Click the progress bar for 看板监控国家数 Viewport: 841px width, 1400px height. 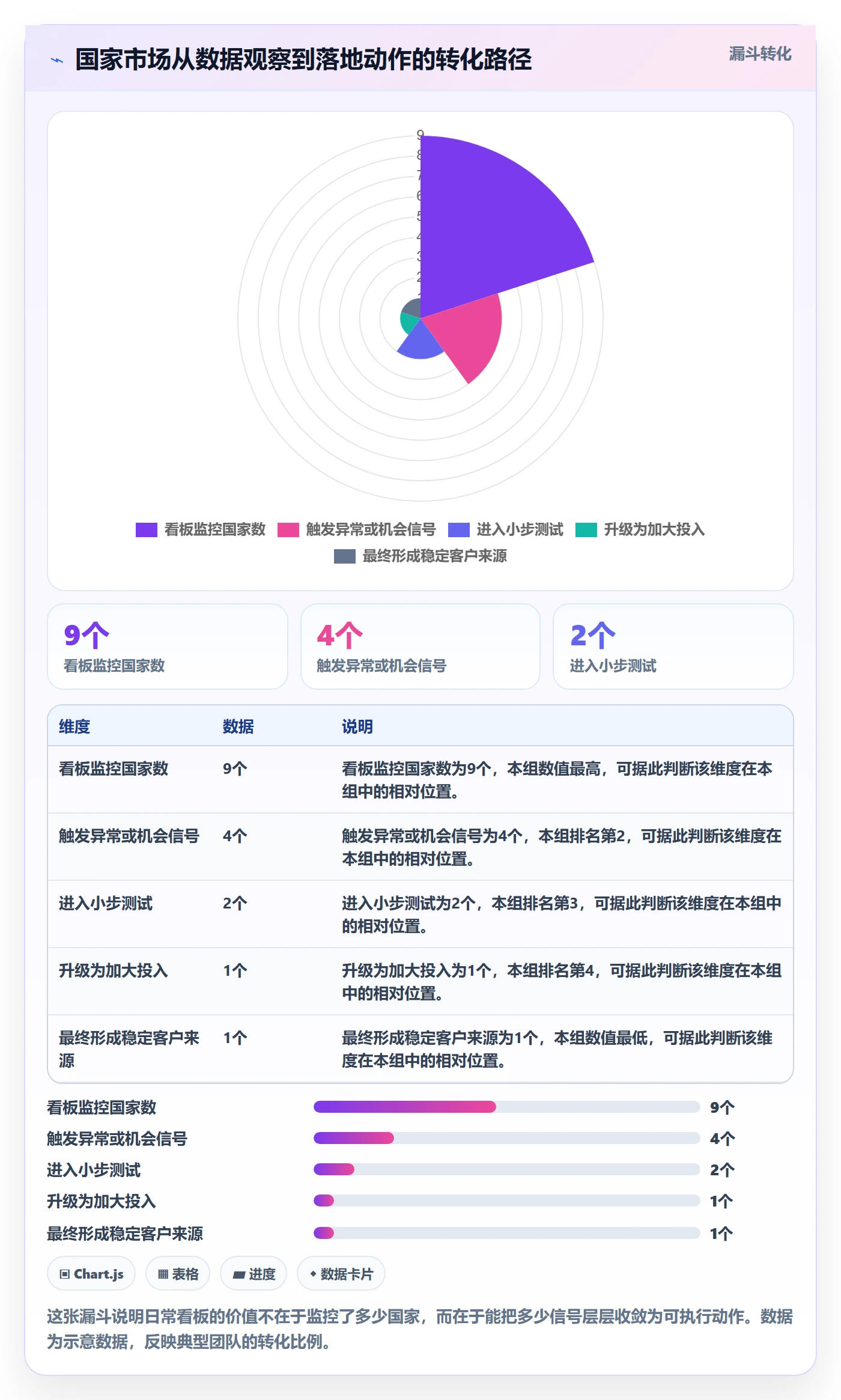click(507, 1107)
